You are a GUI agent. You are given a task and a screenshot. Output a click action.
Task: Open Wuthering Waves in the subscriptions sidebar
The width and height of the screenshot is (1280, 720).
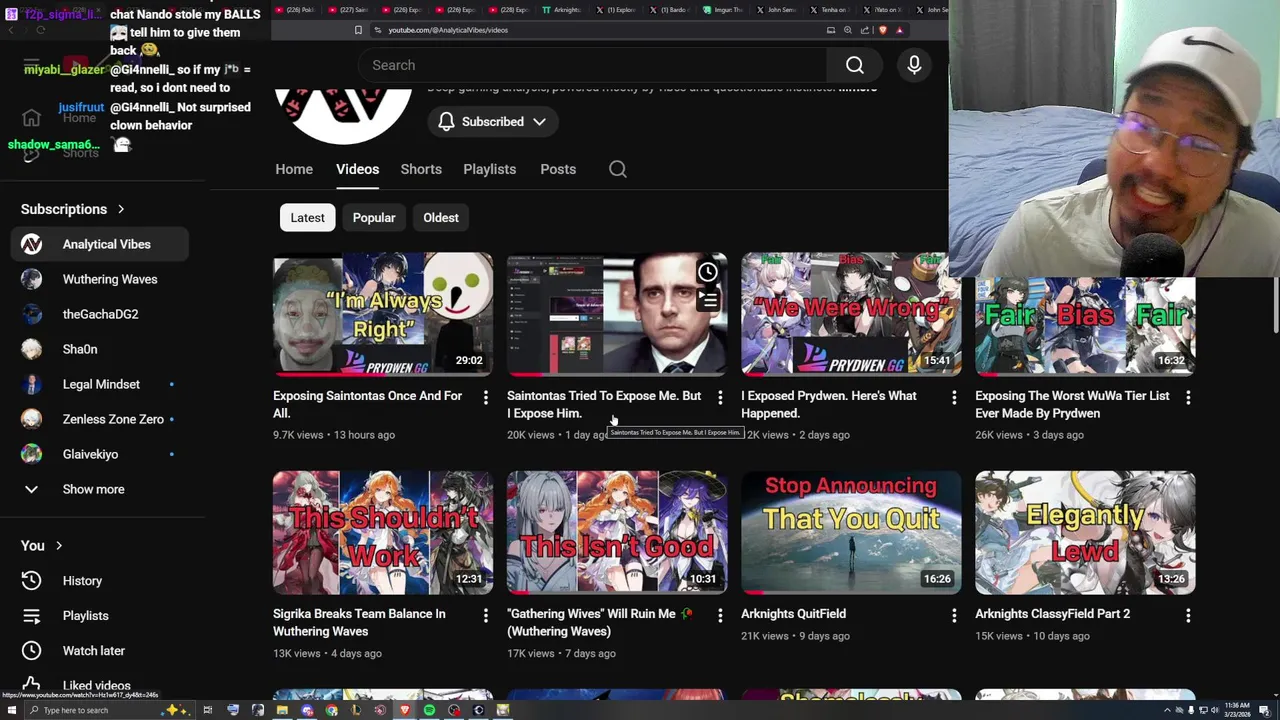(x=100, y=279)
